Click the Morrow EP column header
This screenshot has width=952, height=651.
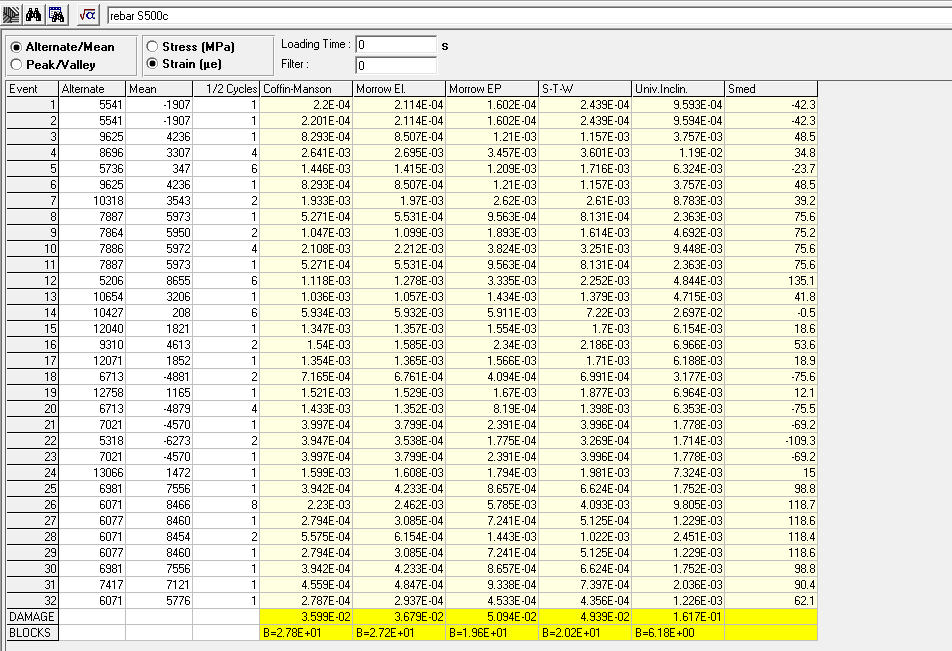[x=492, y=89]
